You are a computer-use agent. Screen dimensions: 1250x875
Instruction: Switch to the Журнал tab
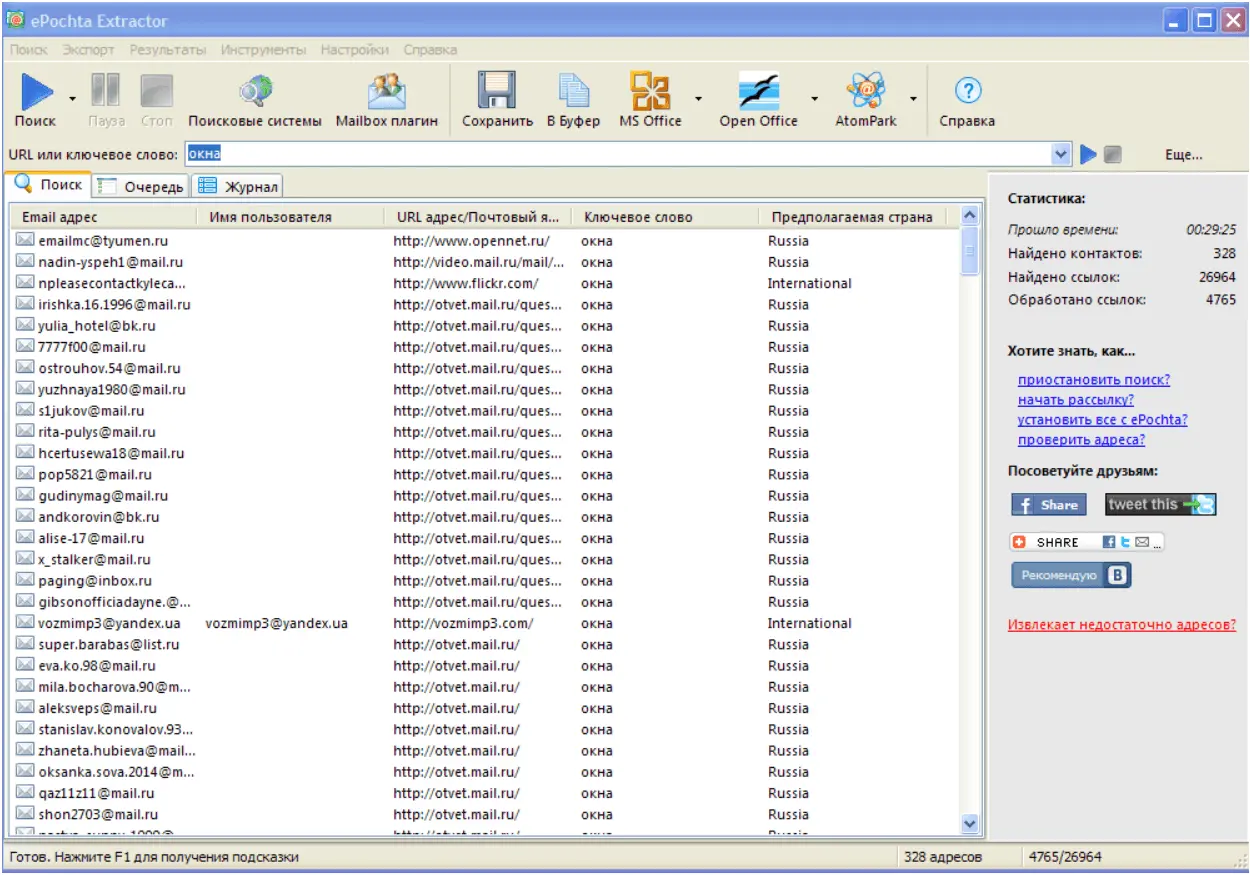pos(238,186)
